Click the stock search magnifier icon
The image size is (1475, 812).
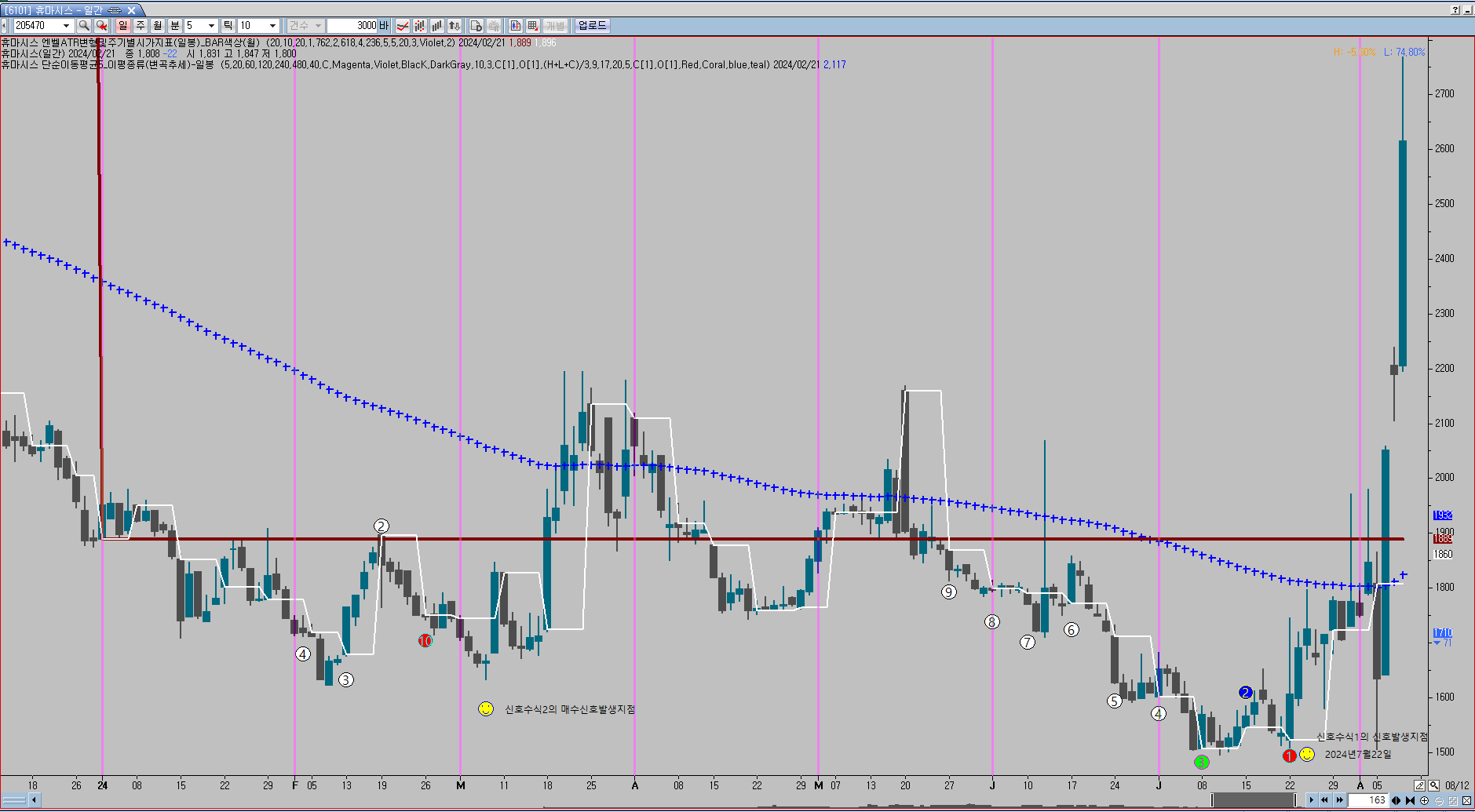[84, 26]
